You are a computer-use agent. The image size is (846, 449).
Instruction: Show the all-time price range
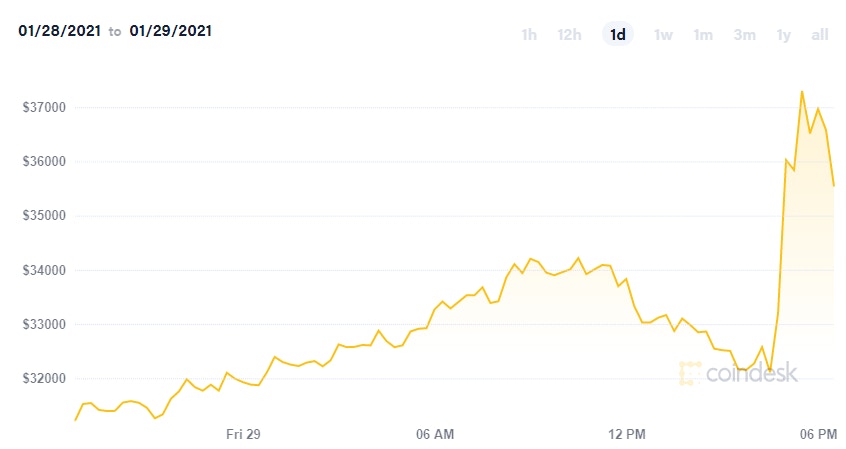[820, 35]
